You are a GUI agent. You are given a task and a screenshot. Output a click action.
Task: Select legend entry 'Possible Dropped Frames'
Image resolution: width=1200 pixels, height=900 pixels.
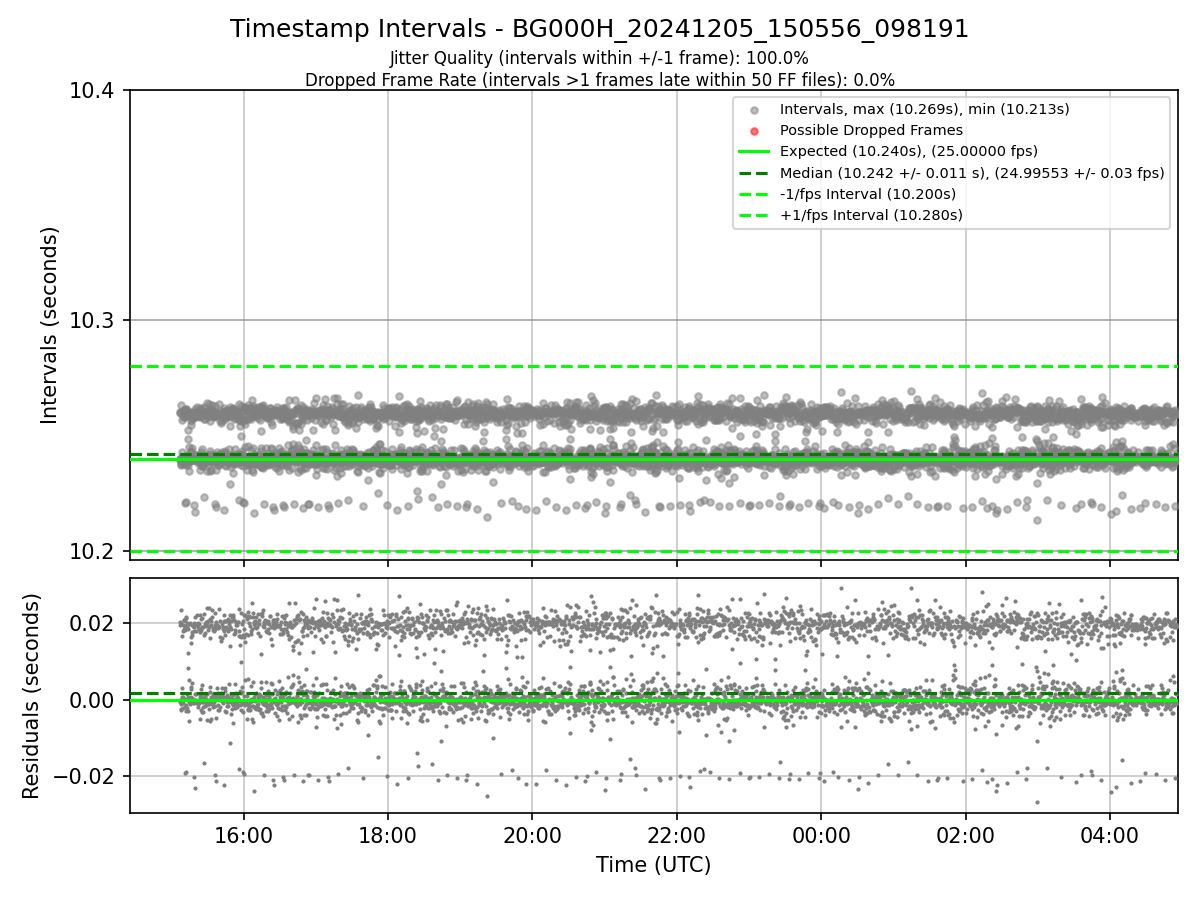(871, 130)
